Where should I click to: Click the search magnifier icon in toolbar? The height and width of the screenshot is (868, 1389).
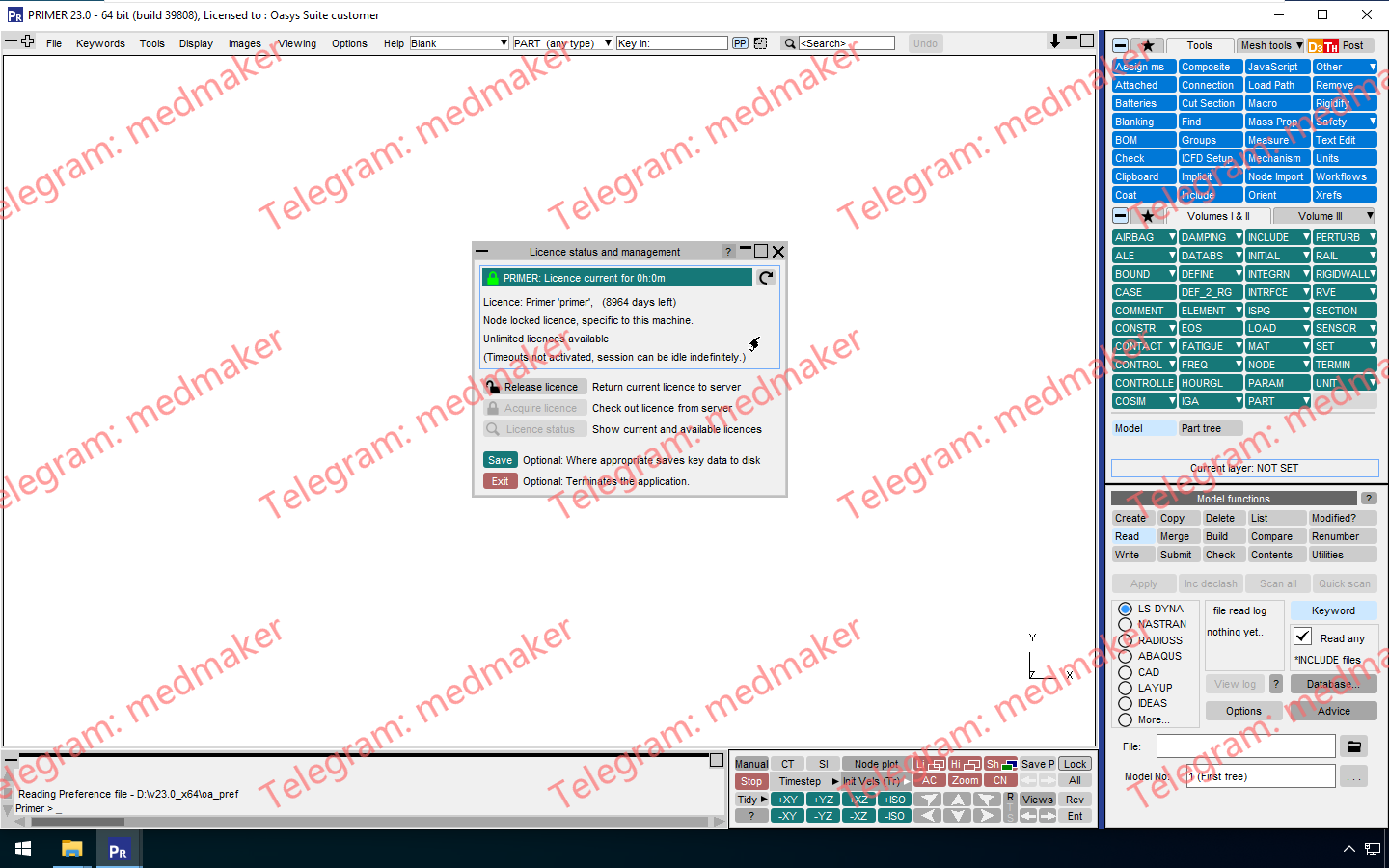point(789,43)
